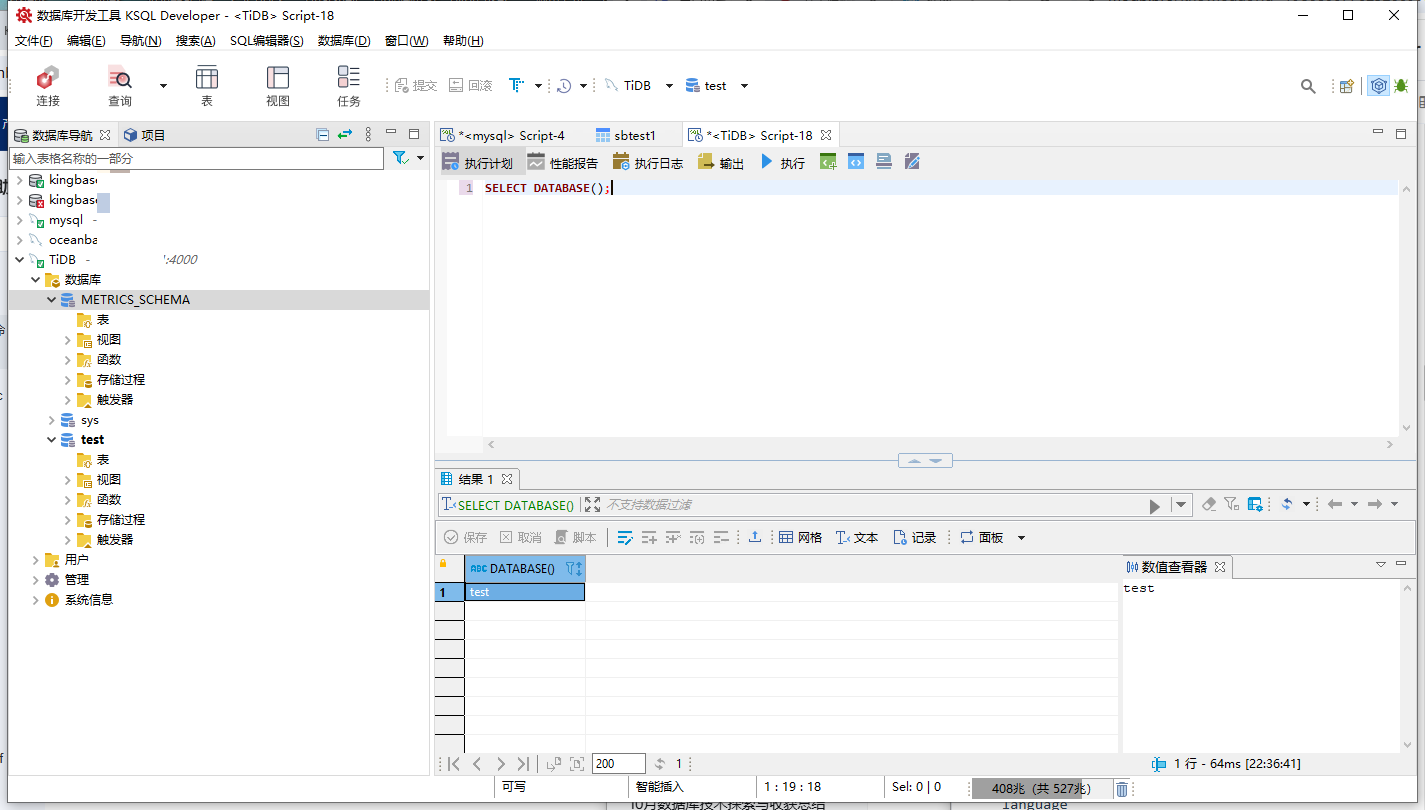Click the 视图 (View) toolbar icon
This screenshot has width=1425, height=810.
click(278, 85)
